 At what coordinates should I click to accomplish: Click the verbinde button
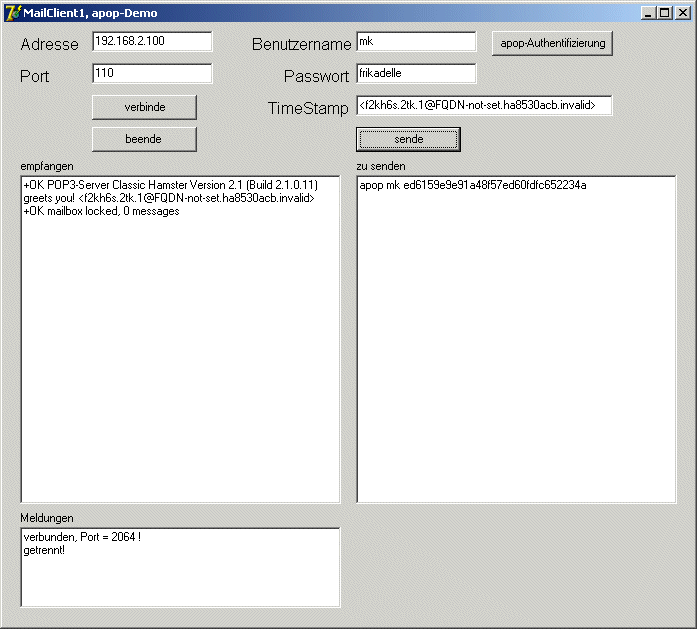[144, 107]
